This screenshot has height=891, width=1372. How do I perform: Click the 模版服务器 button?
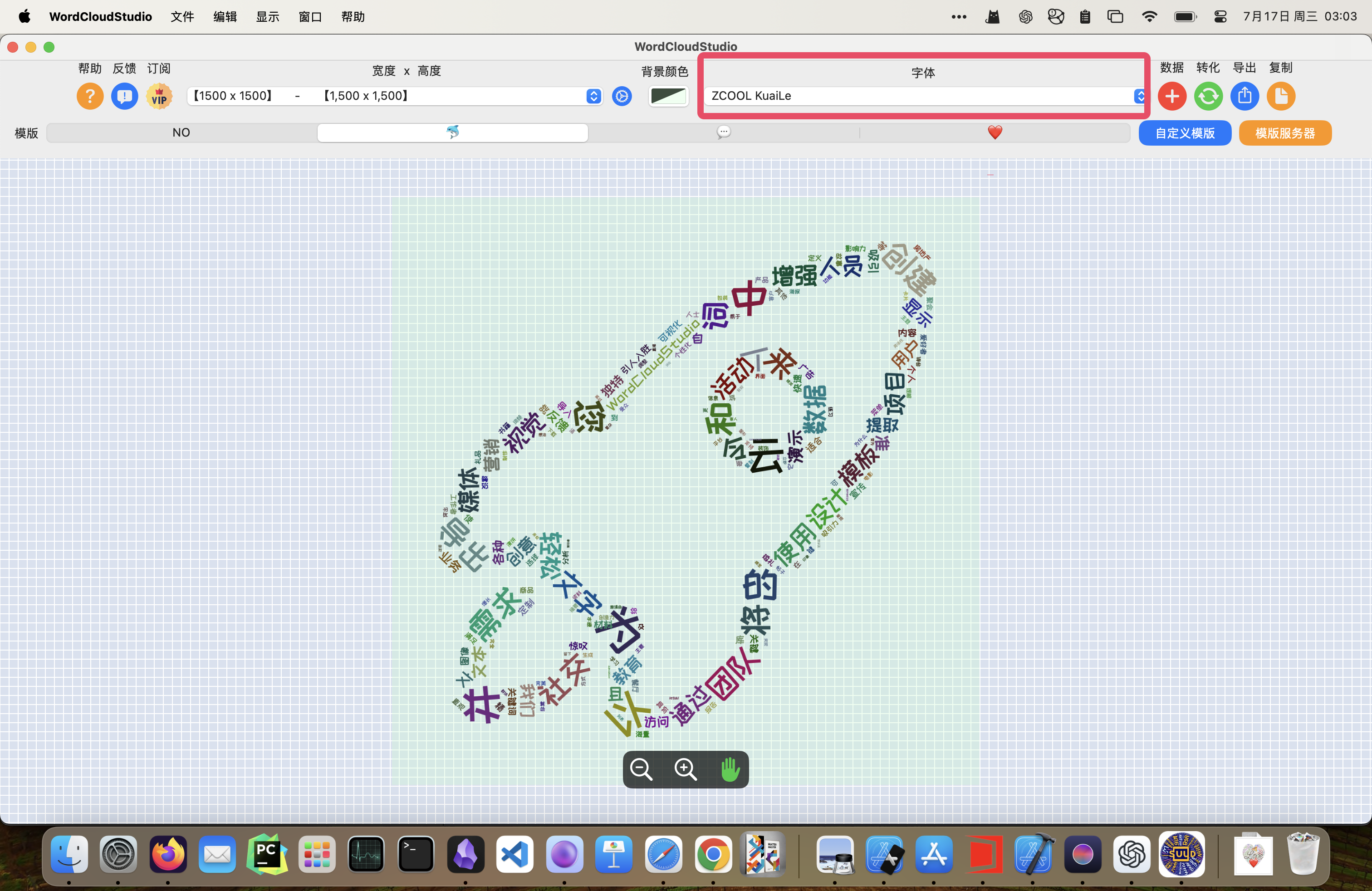coord(1285,133)
